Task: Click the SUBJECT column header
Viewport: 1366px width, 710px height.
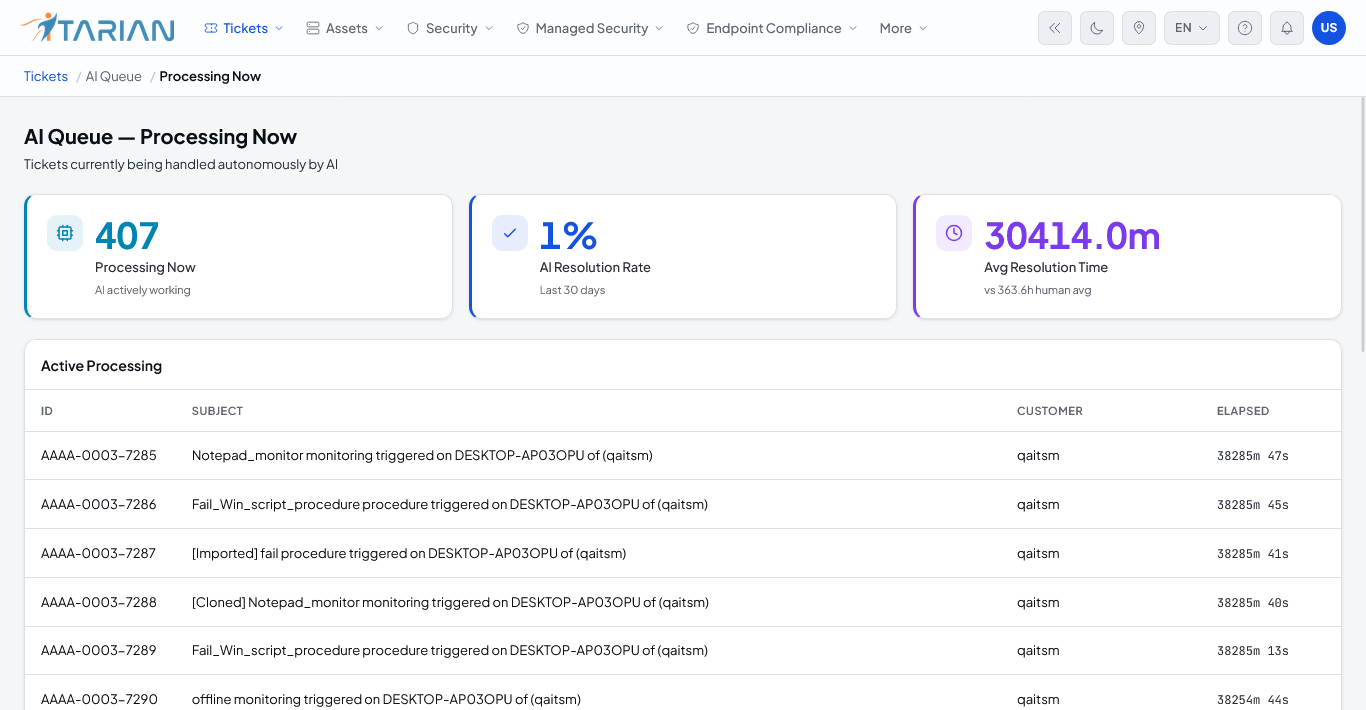Action: click(x=217, y=411)
